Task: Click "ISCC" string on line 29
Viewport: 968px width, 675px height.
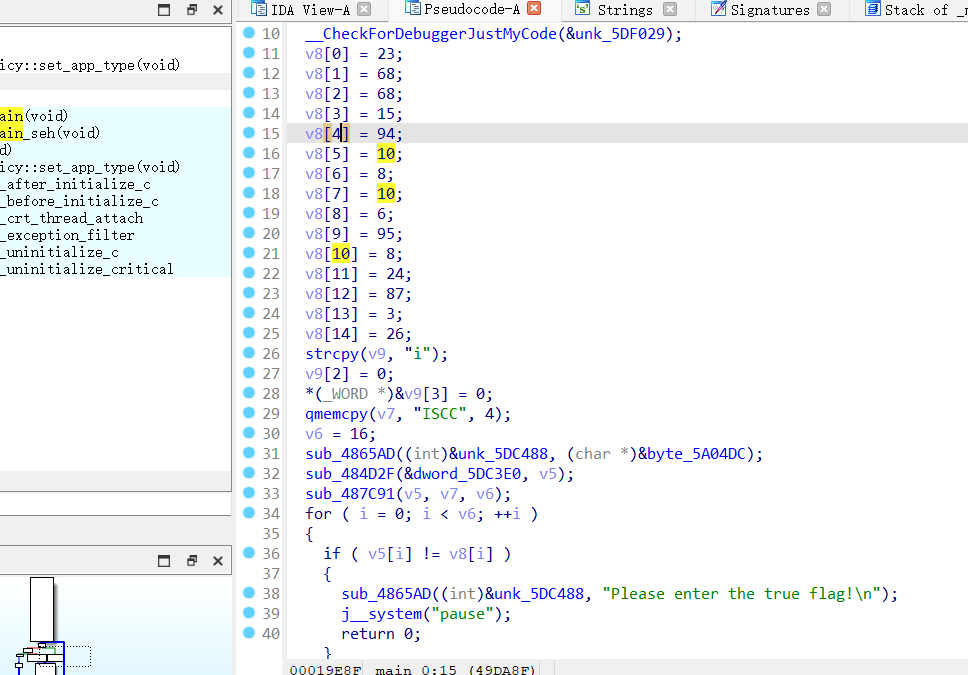Action: (440, 414)
